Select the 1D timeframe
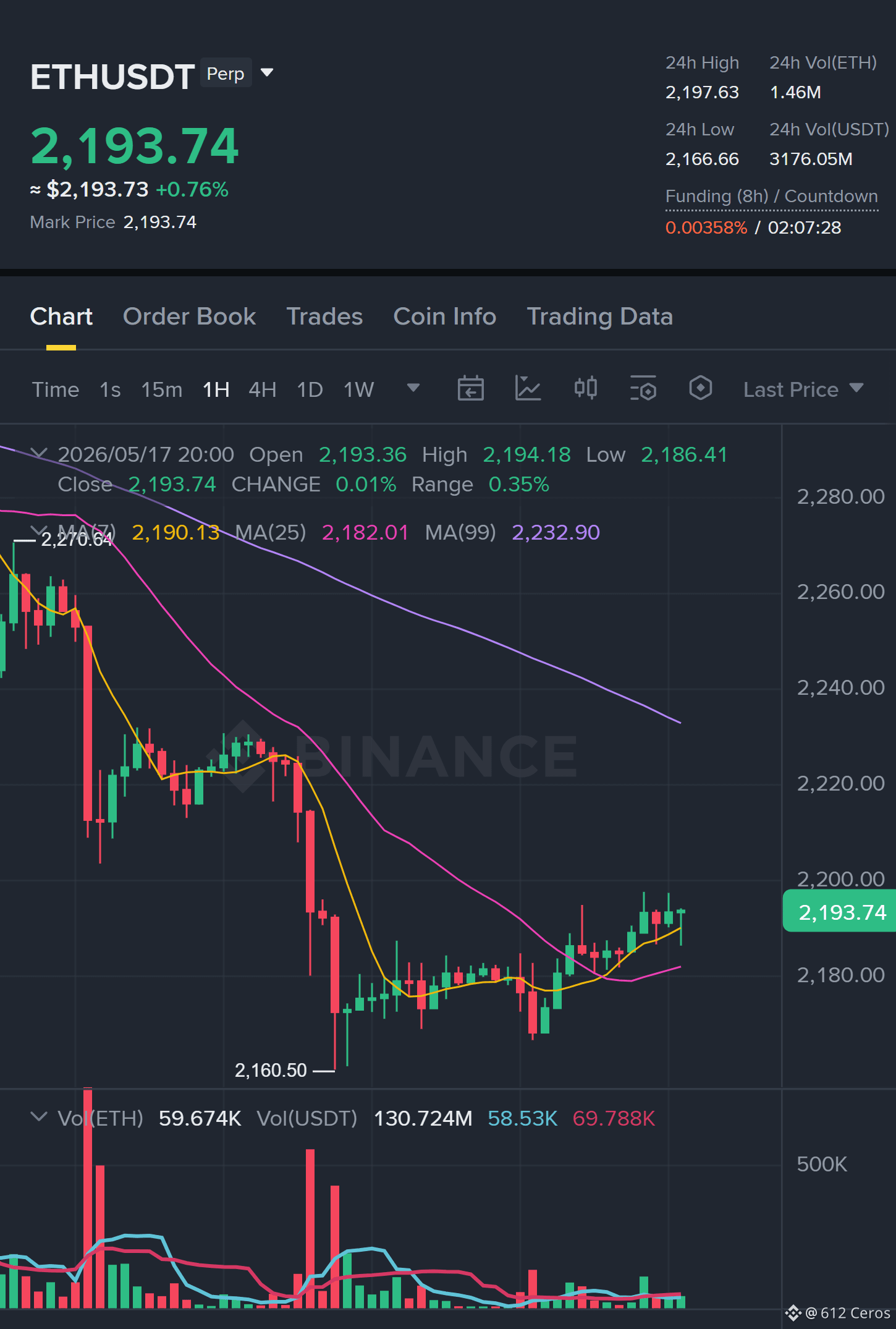The image size is (896, 1329). [310, 389]
